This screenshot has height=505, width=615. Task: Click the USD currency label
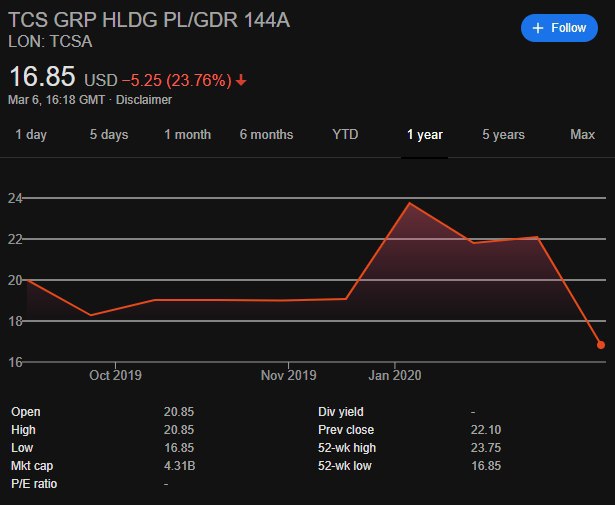[101, 80]
